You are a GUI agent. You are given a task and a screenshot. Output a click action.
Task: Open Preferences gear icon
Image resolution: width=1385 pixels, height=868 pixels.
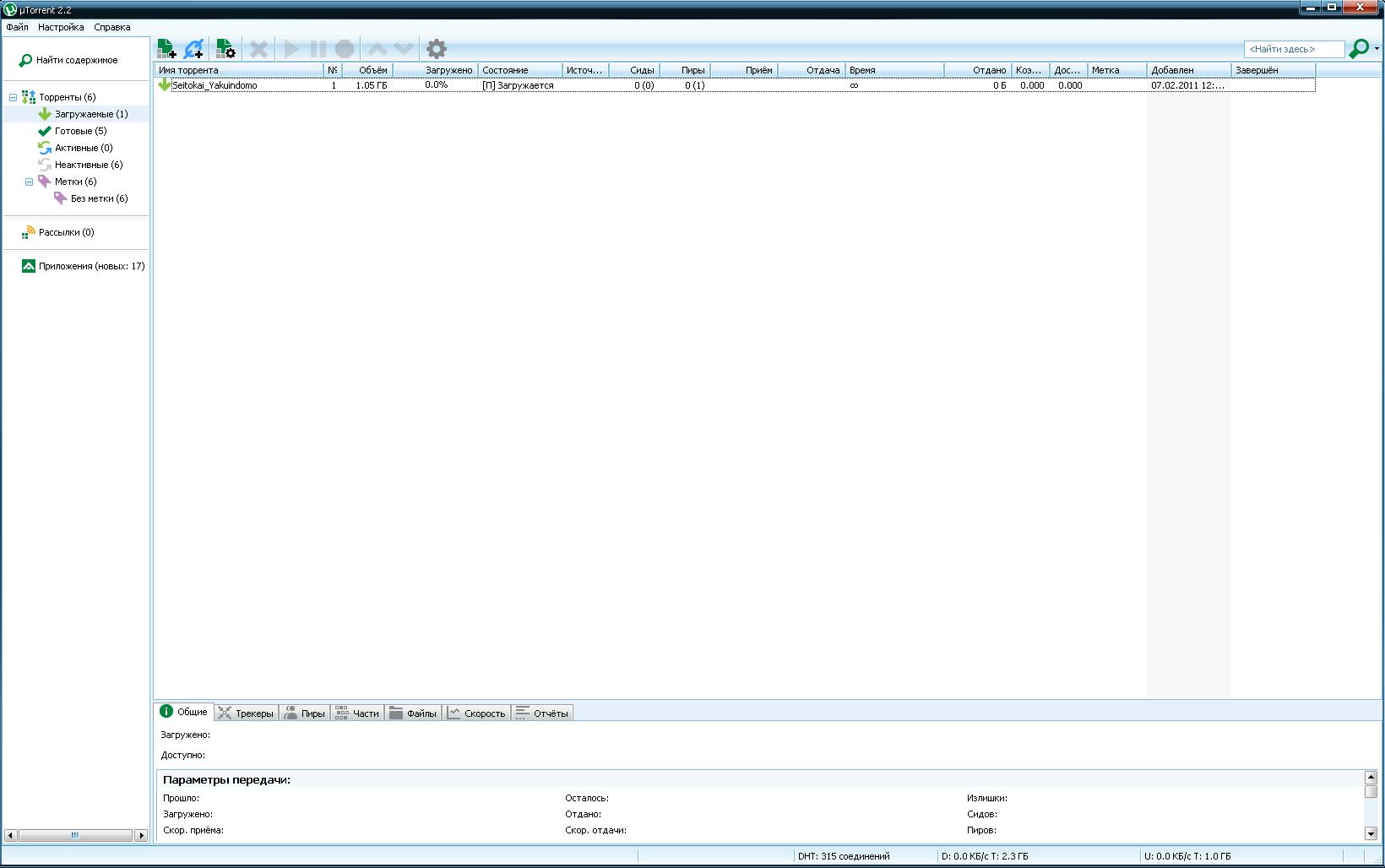tap(436, 49)
